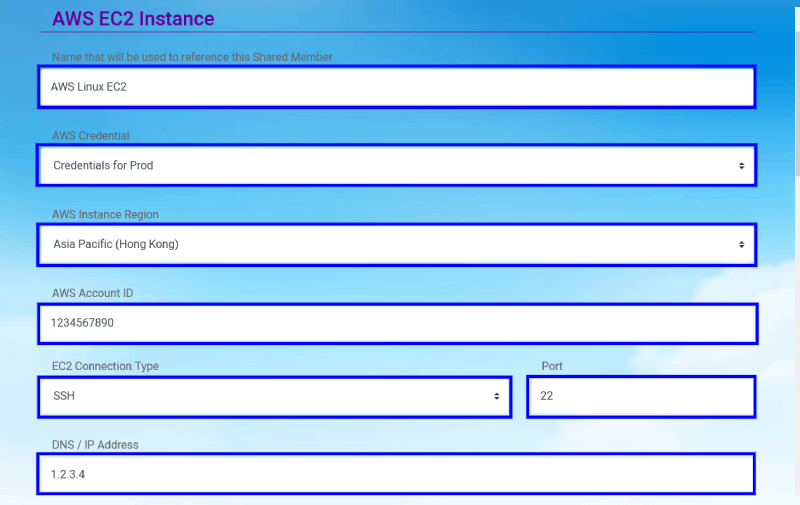Click the AWS Account ID field
This screenshot has height=505, width=800.
click(397, 323)
